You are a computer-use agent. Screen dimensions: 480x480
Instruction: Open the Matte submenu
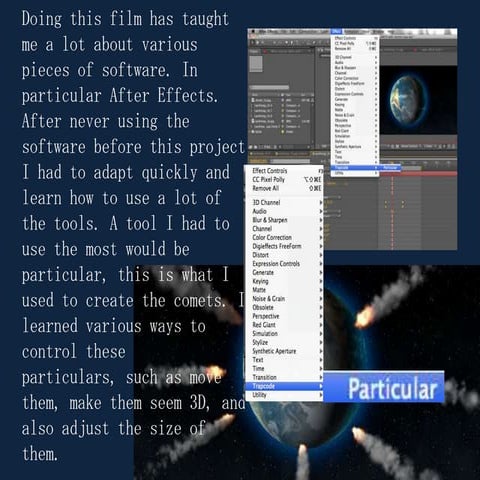pos(284,290)
